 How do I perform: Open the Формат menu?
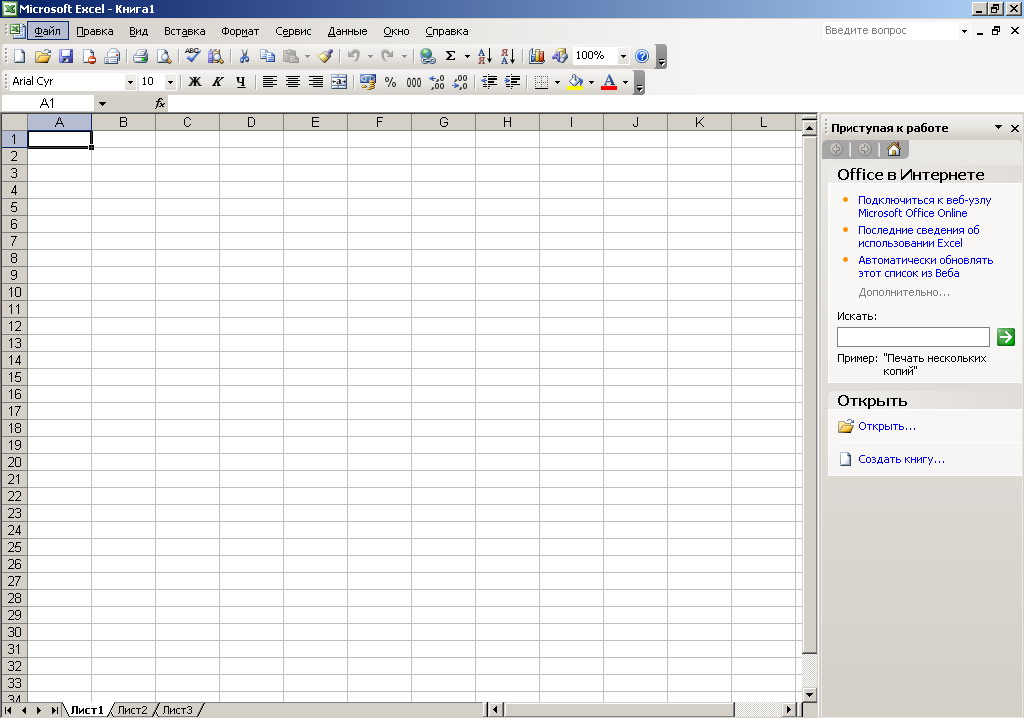[x=240, y=31]
